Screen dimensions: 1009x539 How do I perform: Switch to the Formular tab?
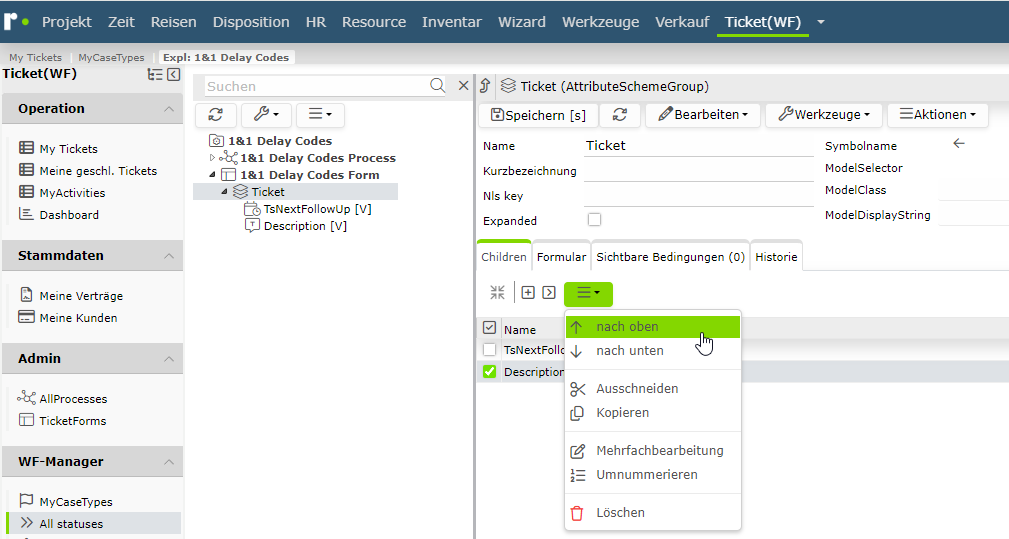561,257
